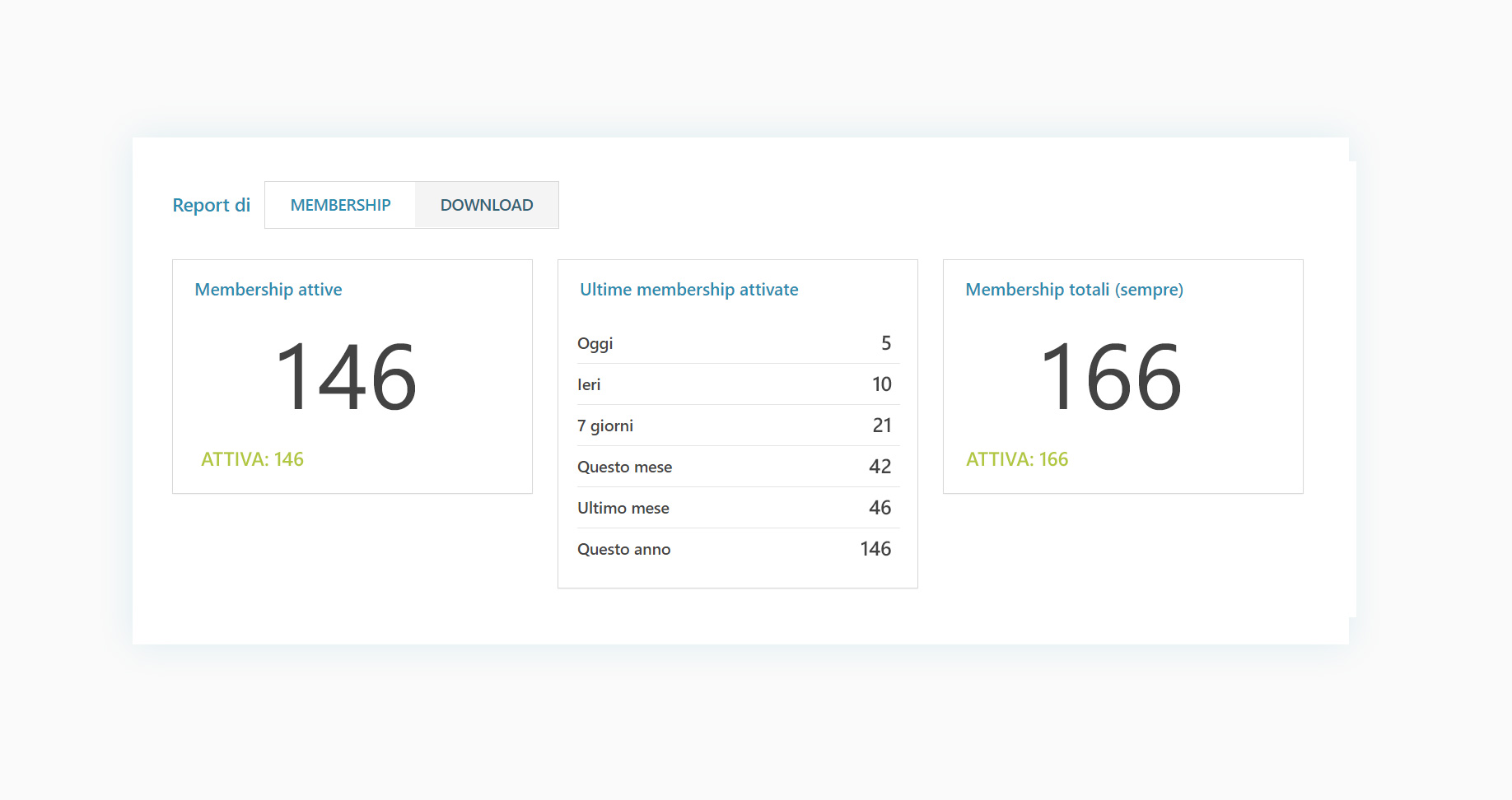Select the 'Ultime membership attivate' card title

688,290
